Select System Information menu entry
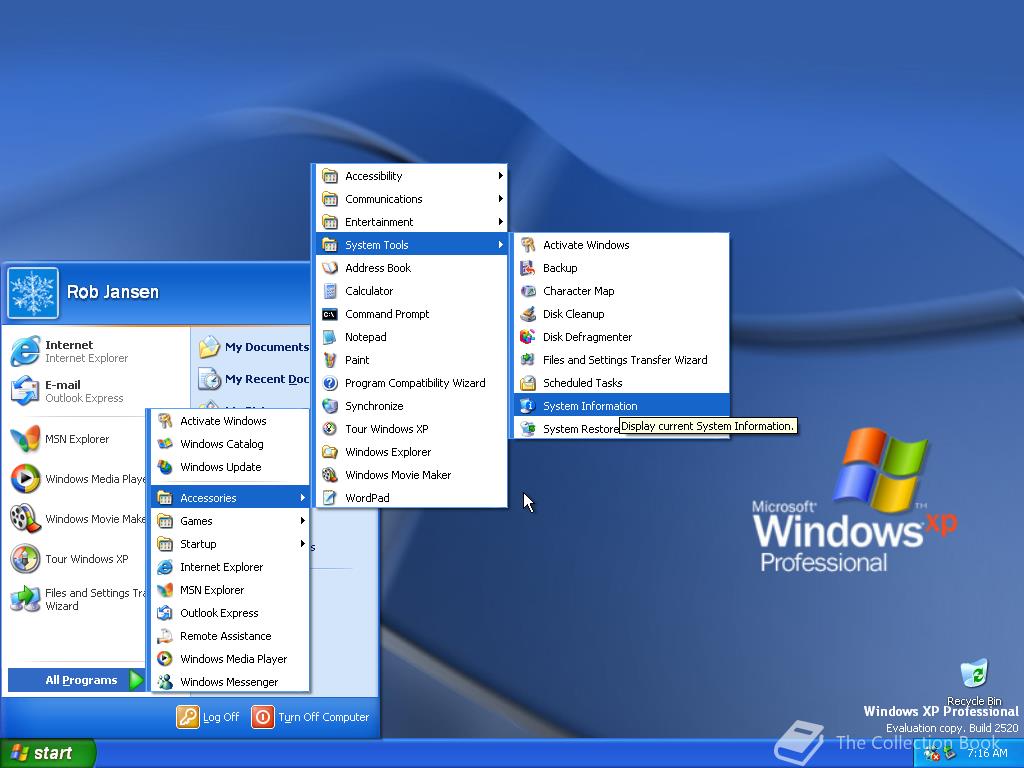The height and width of the screenshot is (768, 1024). click(x=590, y=406)
